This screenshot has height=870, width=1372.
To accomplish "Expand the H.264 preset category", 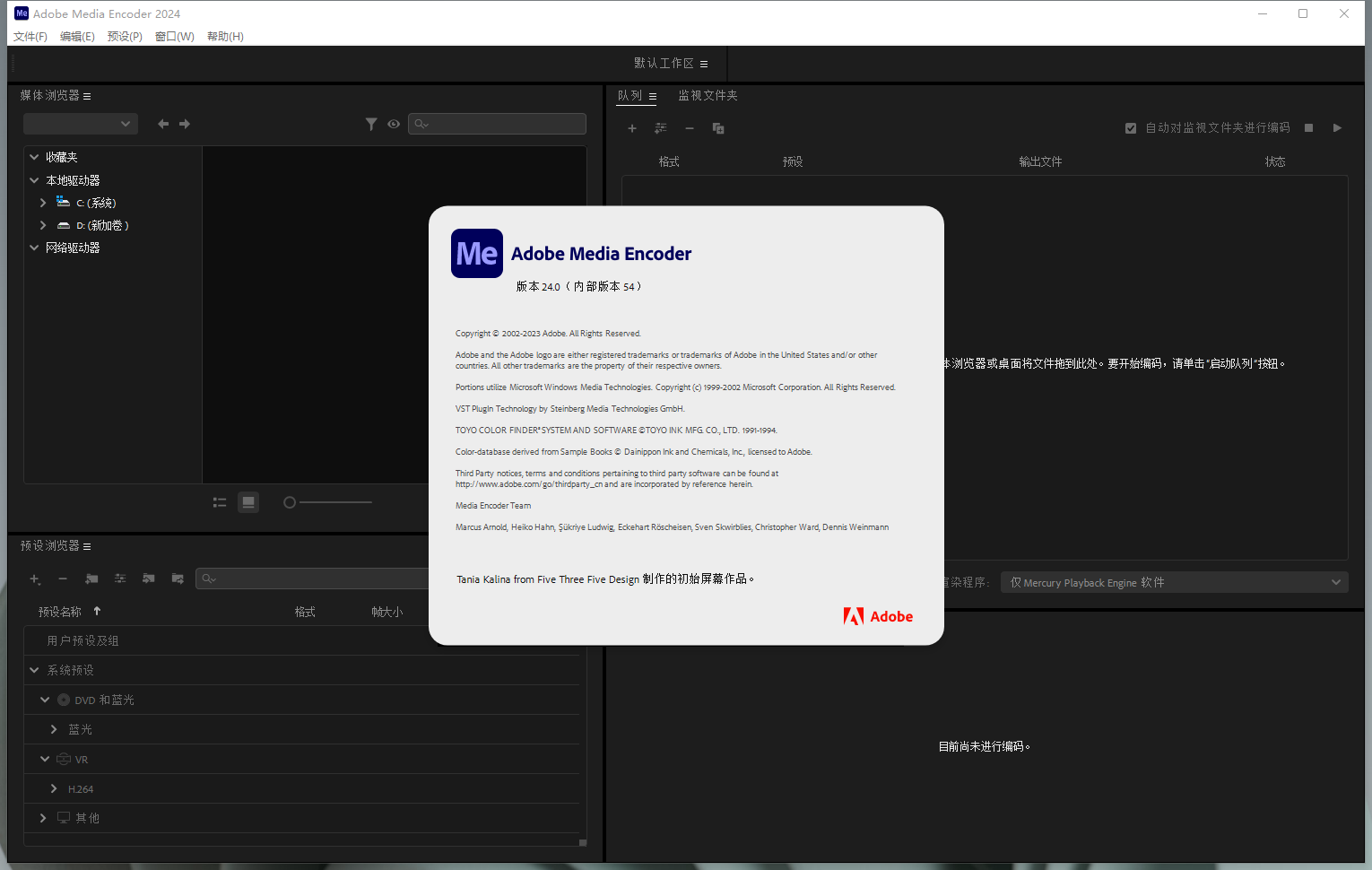I will 53,788.
